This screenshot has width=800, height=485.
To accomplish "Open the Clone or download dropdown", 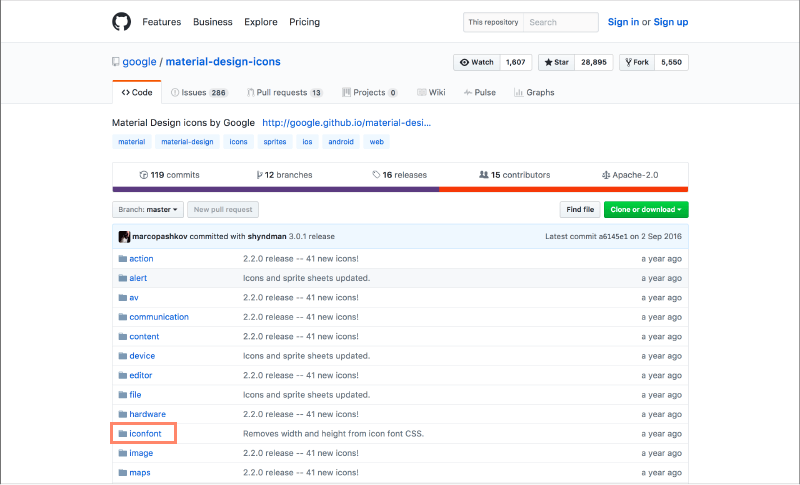I will pyautogui.click(x=647, y=210).
